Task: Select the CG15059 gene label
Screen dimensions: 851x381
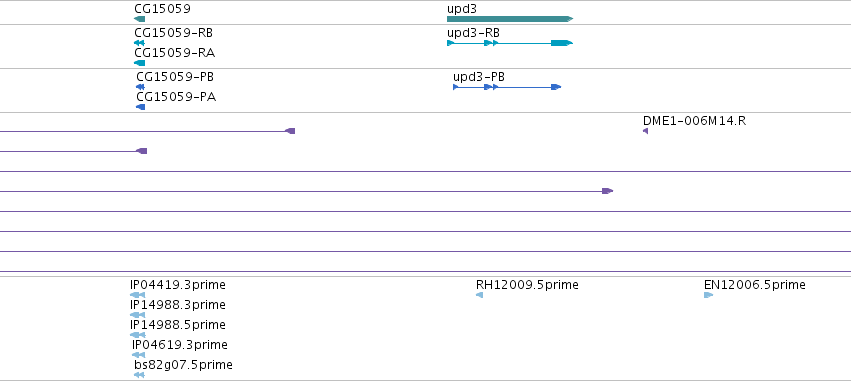Action: [162, 9]
